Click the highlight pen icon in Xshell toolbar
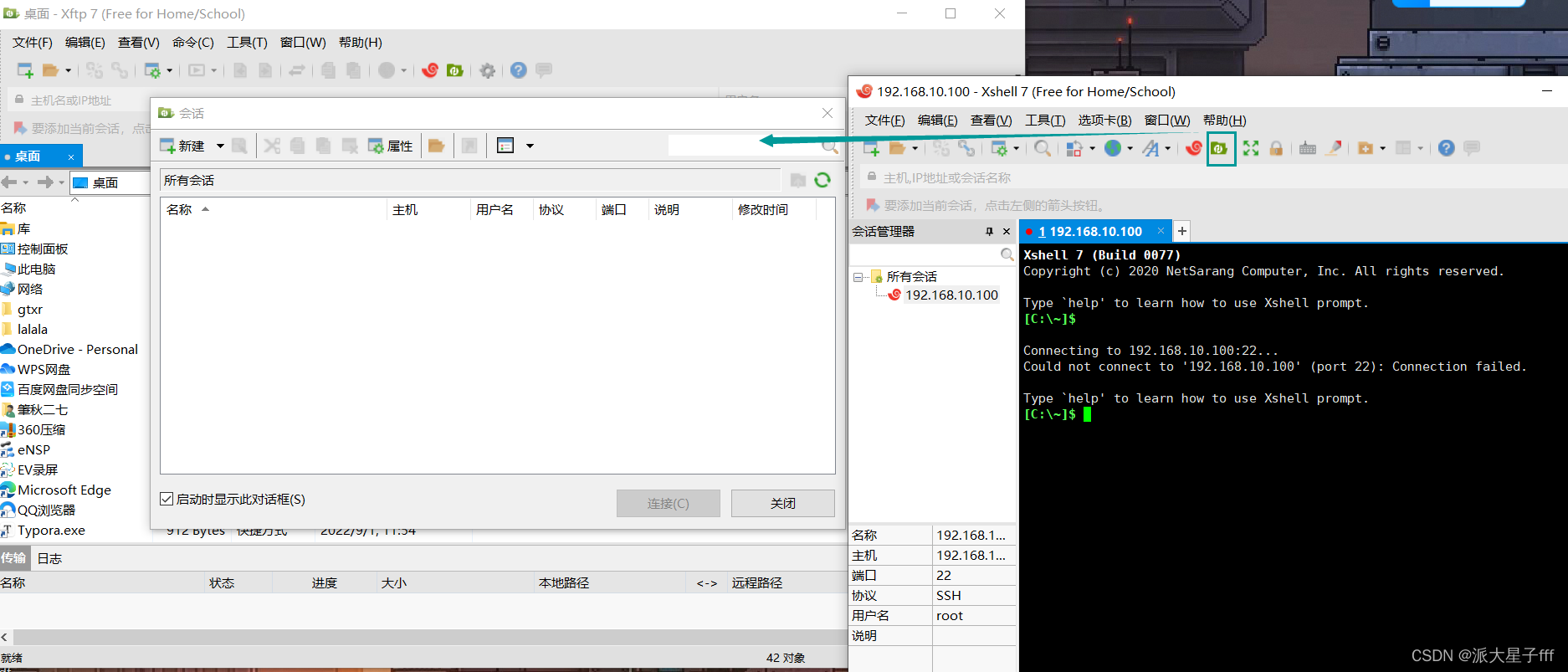This screenshot has height=672, width=1568. coord(1335,148)
